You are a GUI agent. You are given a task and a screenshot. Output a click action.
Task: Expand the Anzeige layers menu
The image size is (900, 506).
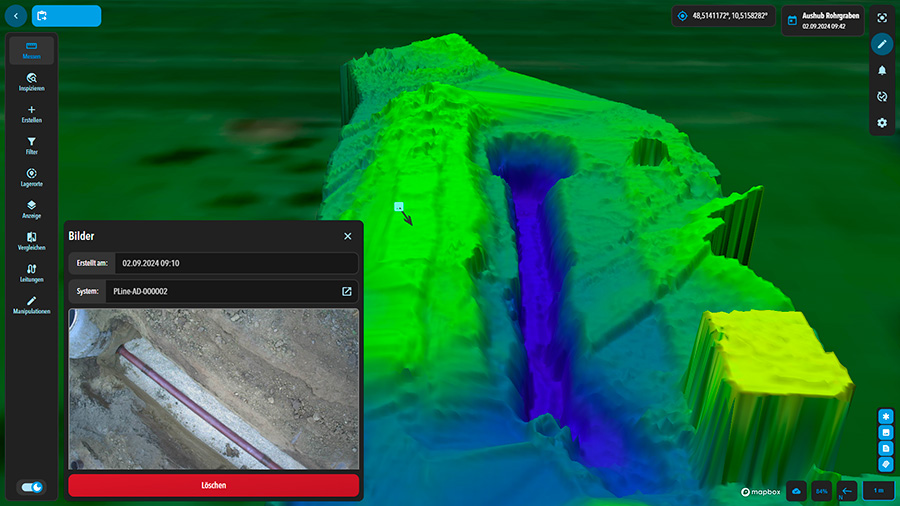[31, 209]
